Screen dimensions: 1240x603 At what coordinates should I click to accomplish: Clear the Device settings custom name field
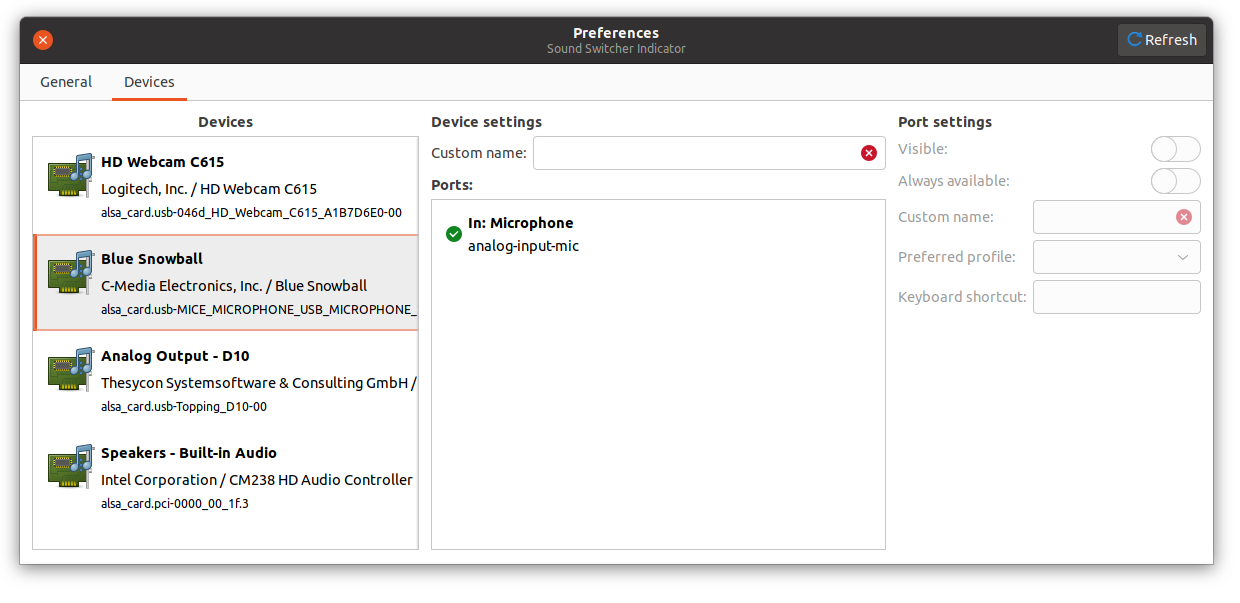click(868, 153)
